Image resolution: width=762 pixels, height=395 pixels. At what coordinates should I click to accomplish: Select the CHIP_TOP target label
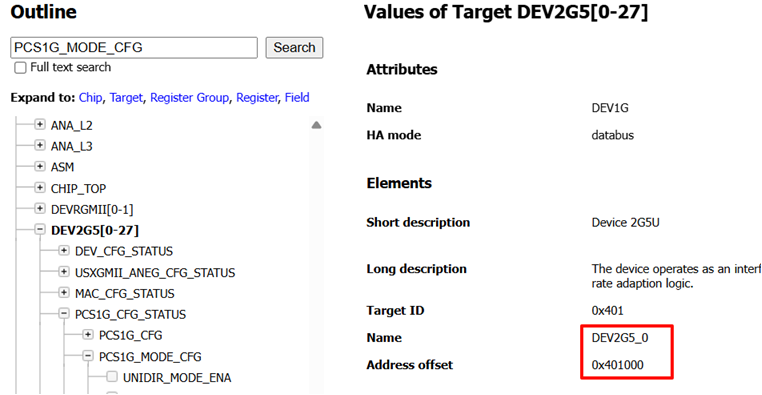tap(78, 189)
